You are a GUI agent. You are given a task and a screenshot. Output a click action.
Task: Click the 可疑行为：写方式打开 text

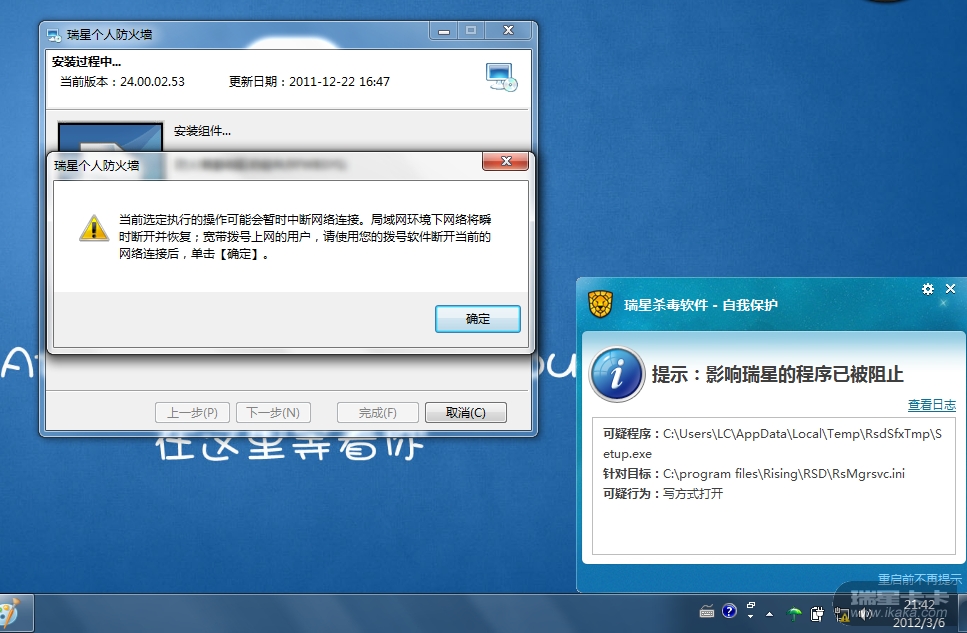[663, 494]
